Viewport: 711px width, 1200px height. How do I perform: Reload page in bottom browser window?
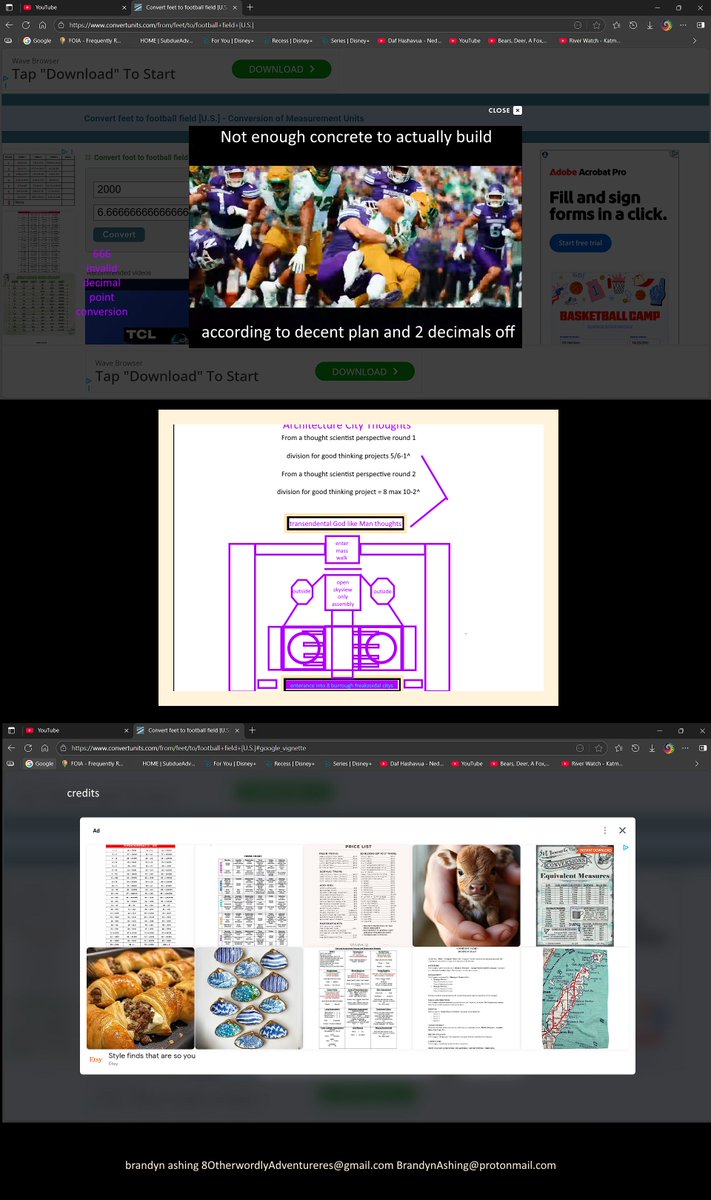pos(27,748)
